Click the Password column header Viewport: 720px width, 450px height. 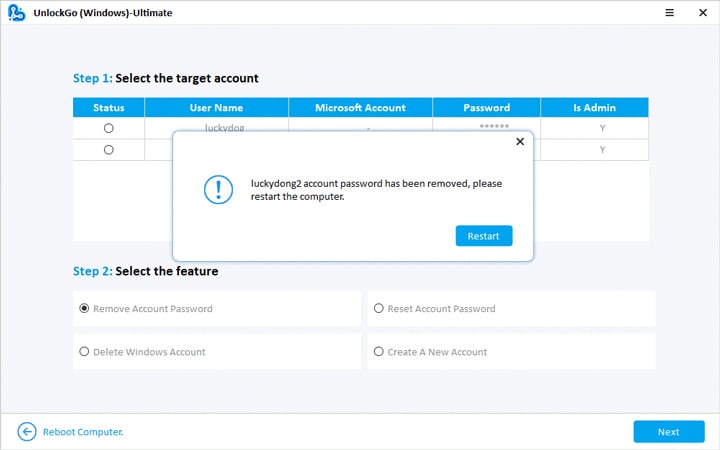point(486,107)
